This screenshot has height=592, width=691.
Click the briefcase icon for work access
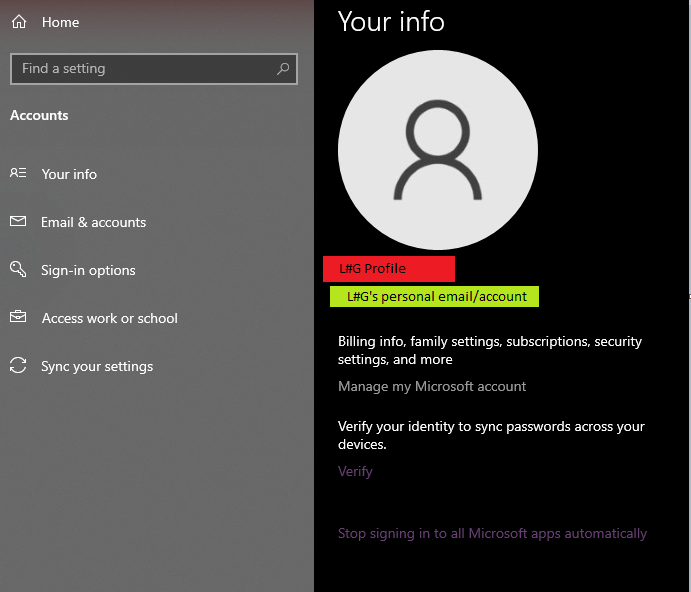18,316
